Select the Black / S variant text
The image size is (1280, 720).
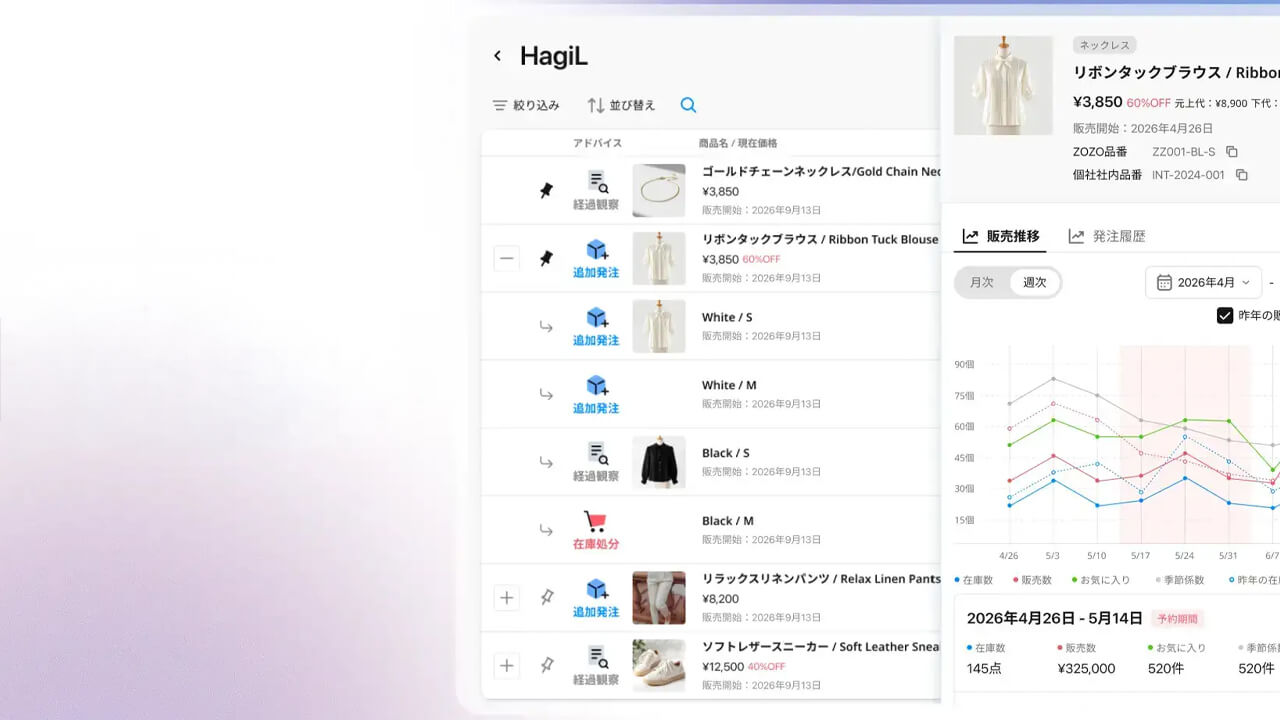726,454
